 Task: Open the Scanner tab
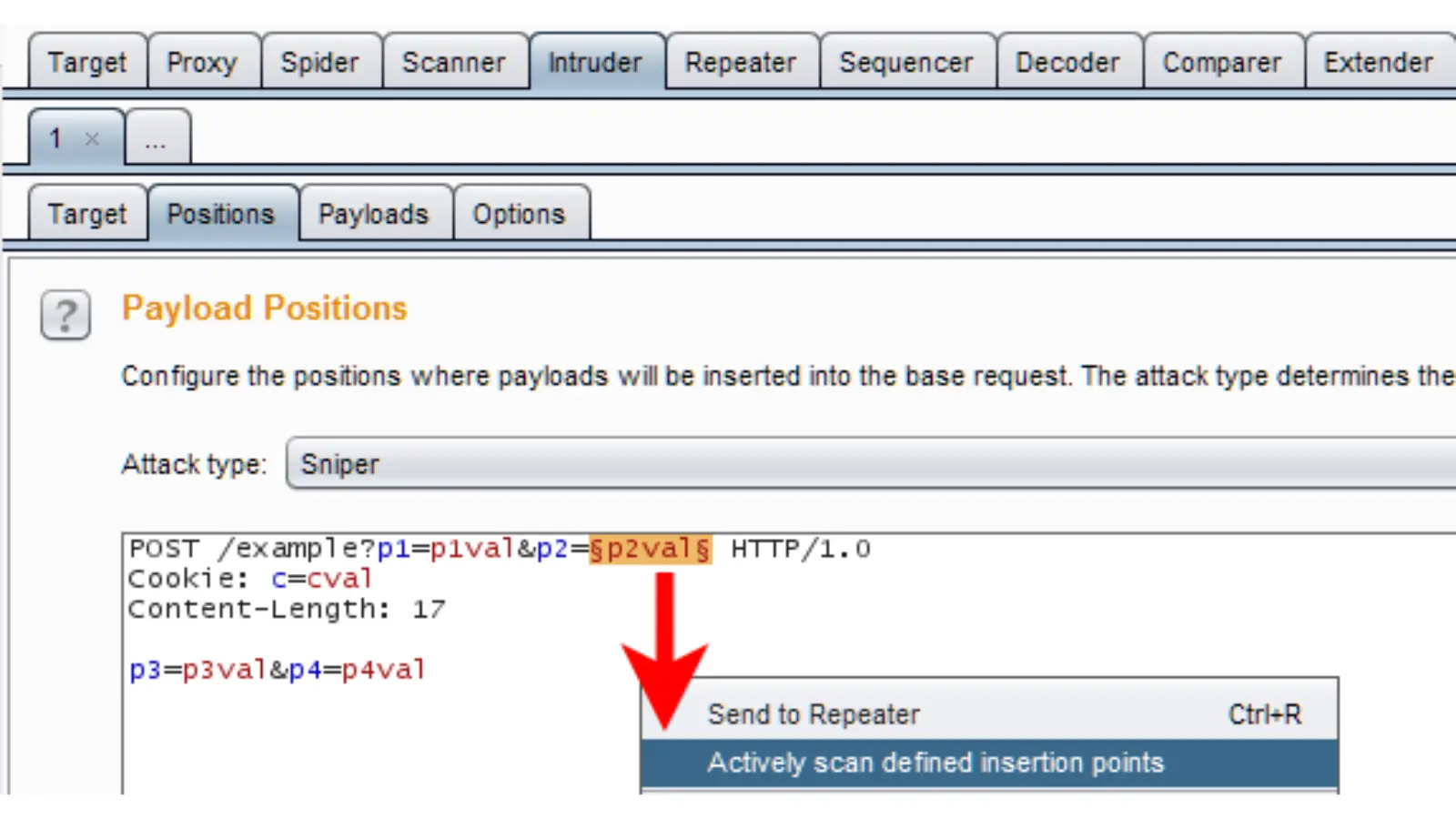(453, 63)
